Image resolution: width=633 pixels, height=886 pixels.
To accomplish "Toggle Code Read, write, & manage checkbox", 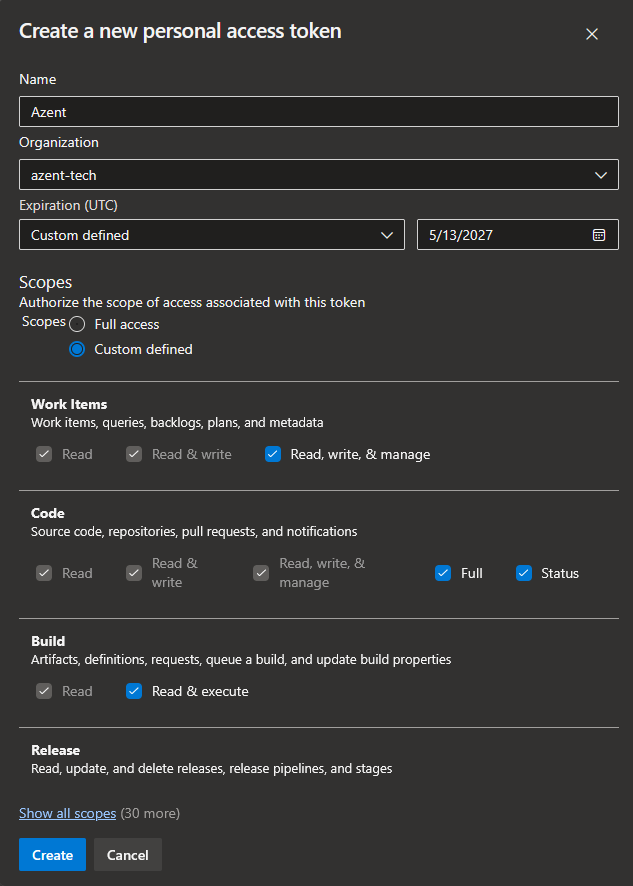I will [x=261, y=573].
